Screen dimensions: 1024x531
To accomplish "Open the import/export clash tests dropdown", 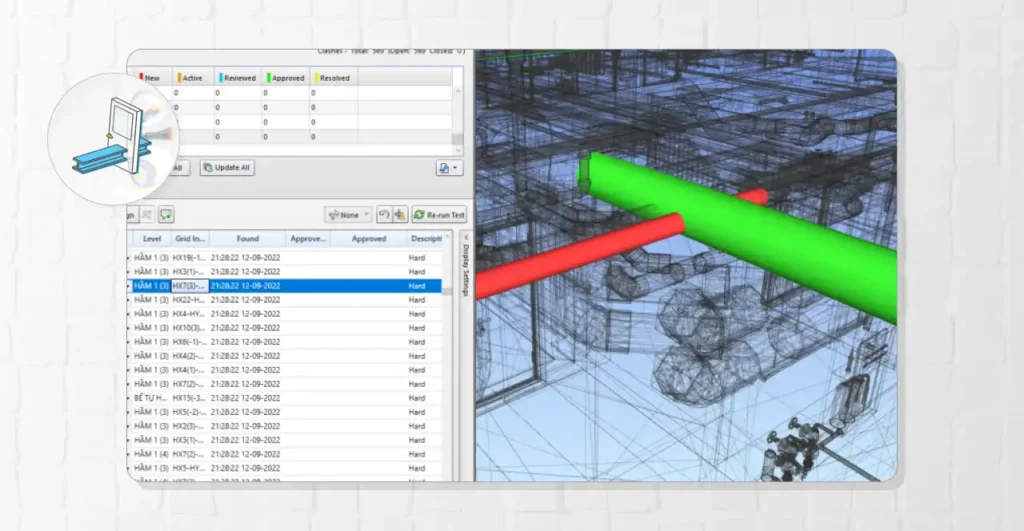I will [449, 168].
